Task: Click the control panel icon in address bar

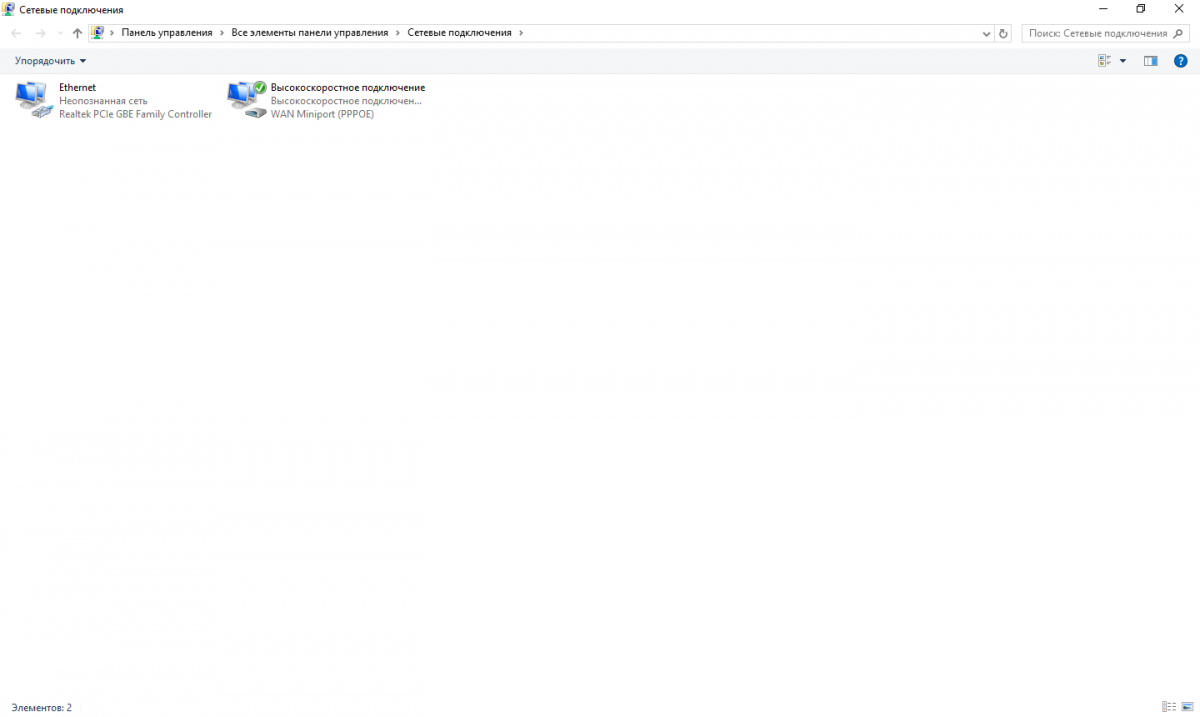Action: point(97,33)
